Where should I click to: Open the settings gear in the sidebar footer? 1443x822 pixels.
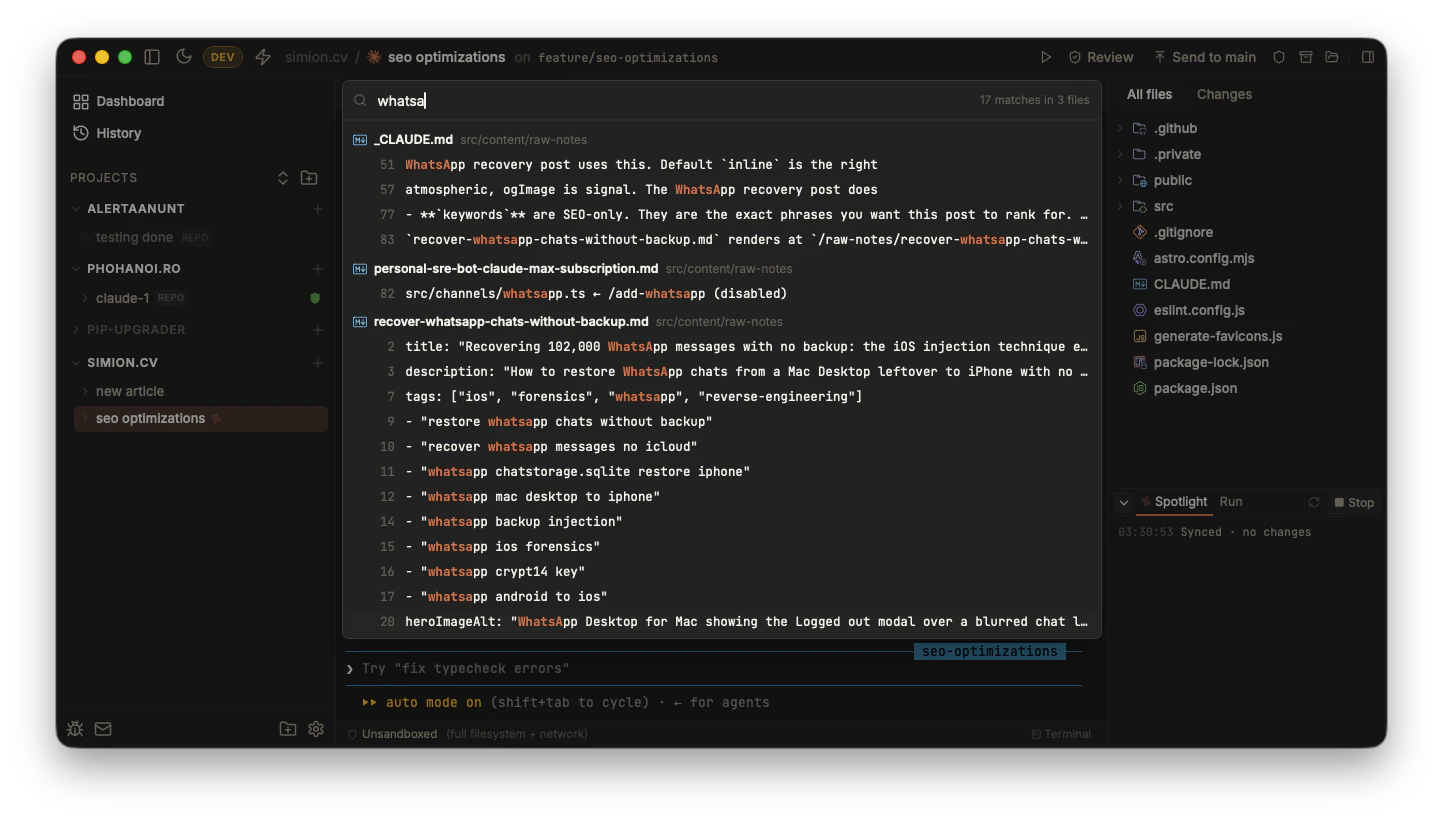pos(316,729)
